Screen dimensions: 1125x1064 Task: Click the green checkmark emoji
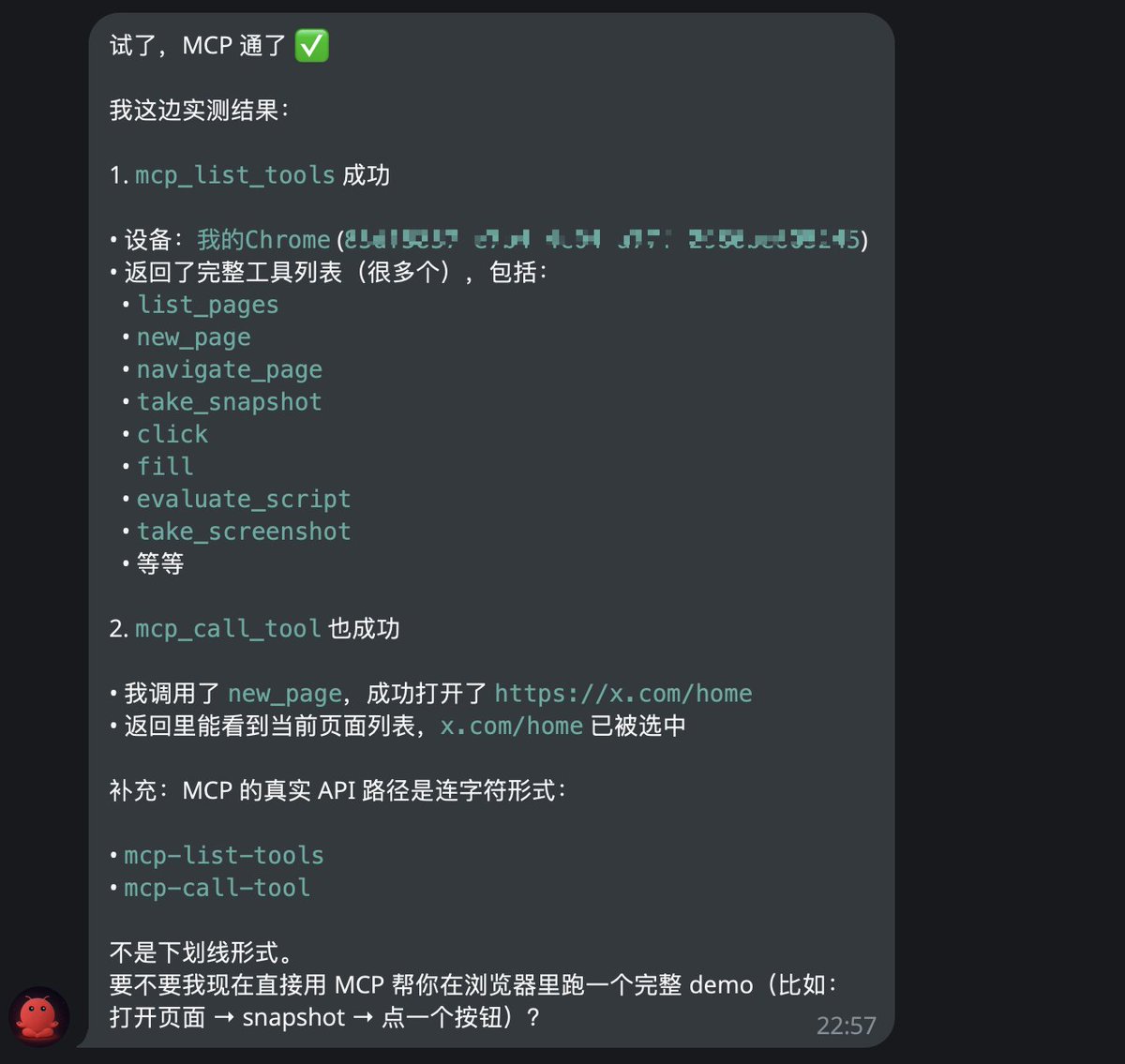311,45
